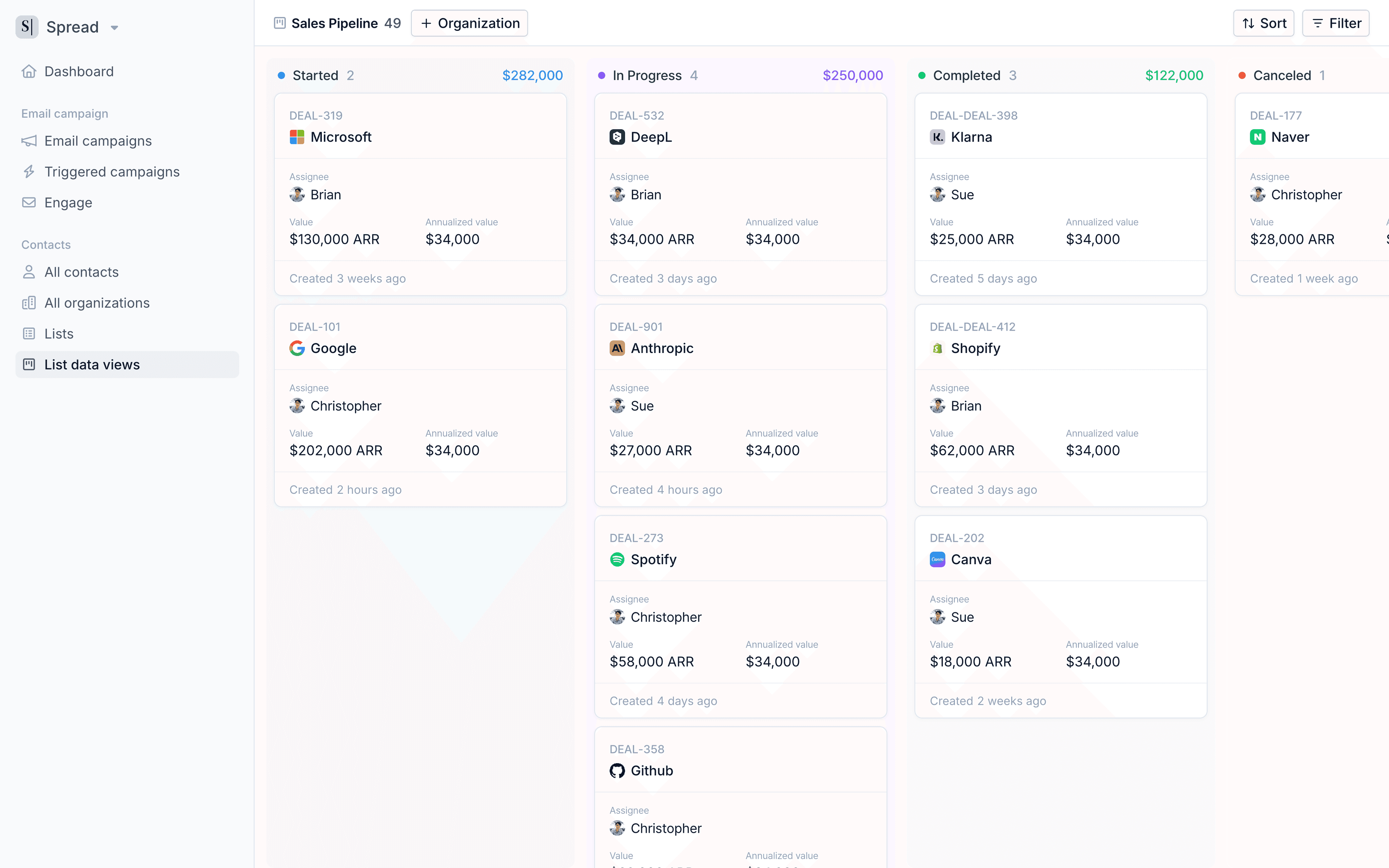
Task: Click the Naver logo icon
Action: tap(1257, 137)
